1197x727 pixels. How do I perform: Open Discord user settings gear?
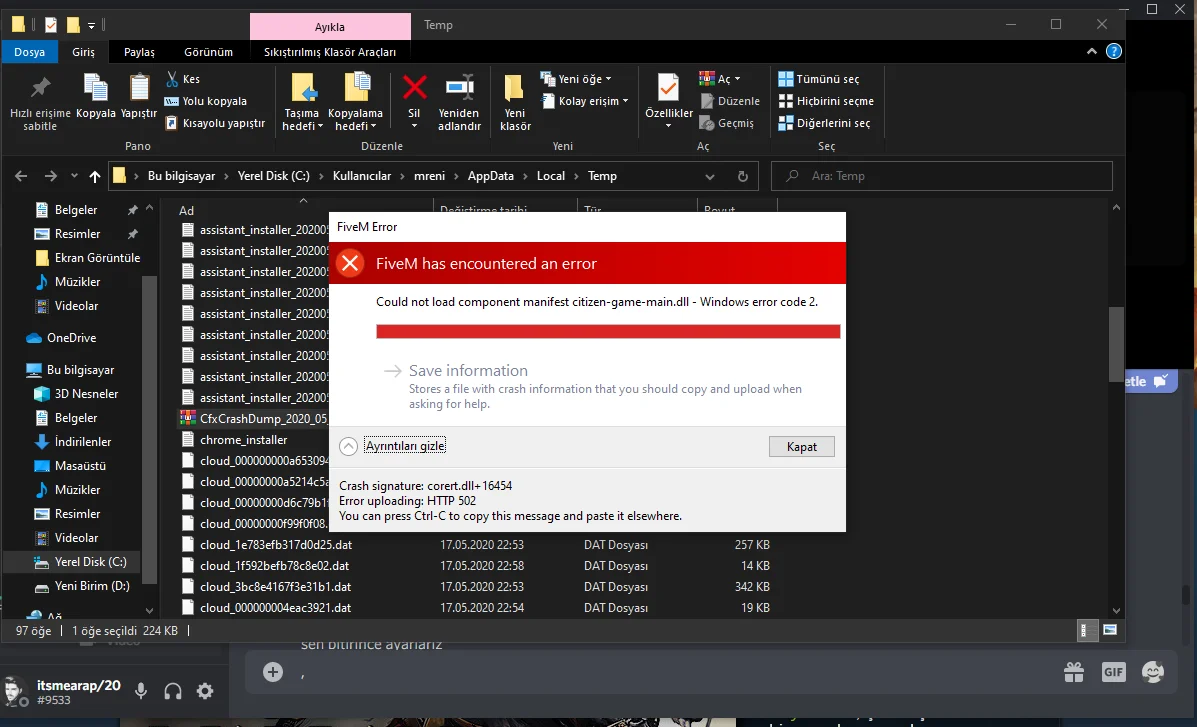205,691
